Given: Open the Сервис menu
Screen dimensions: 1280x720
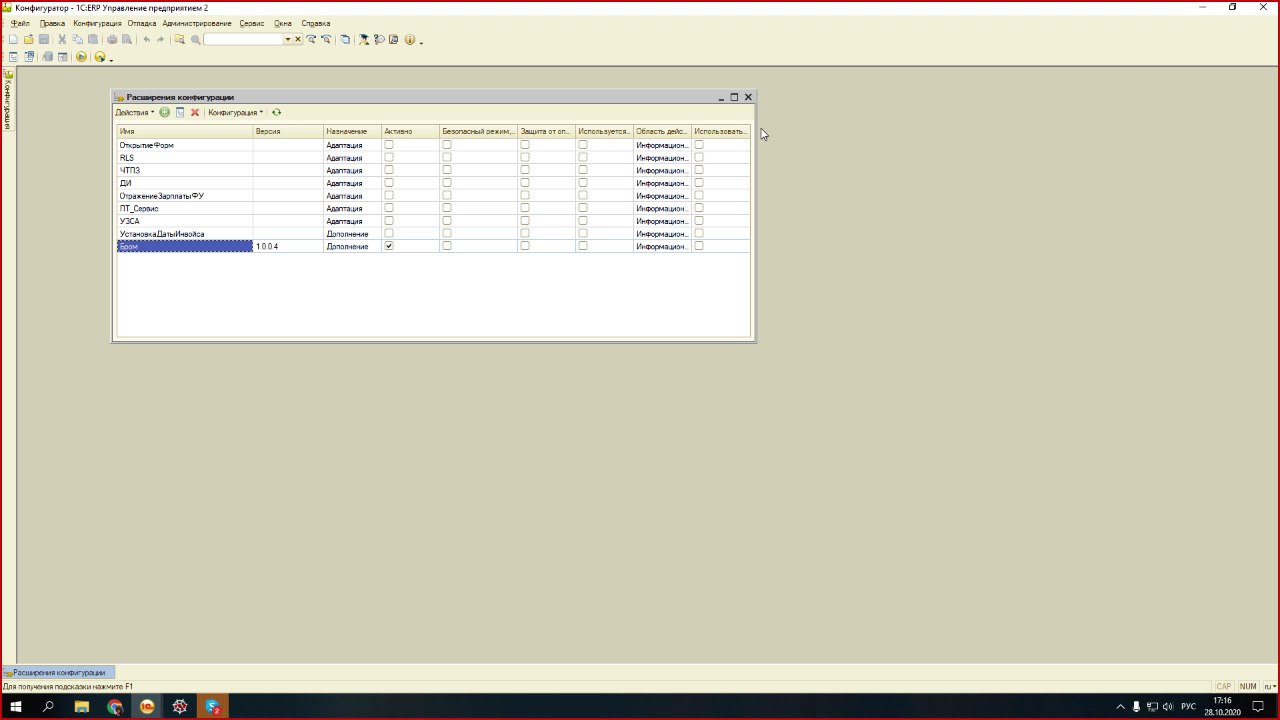Looking at the screenshot, I should pos(252,23).
